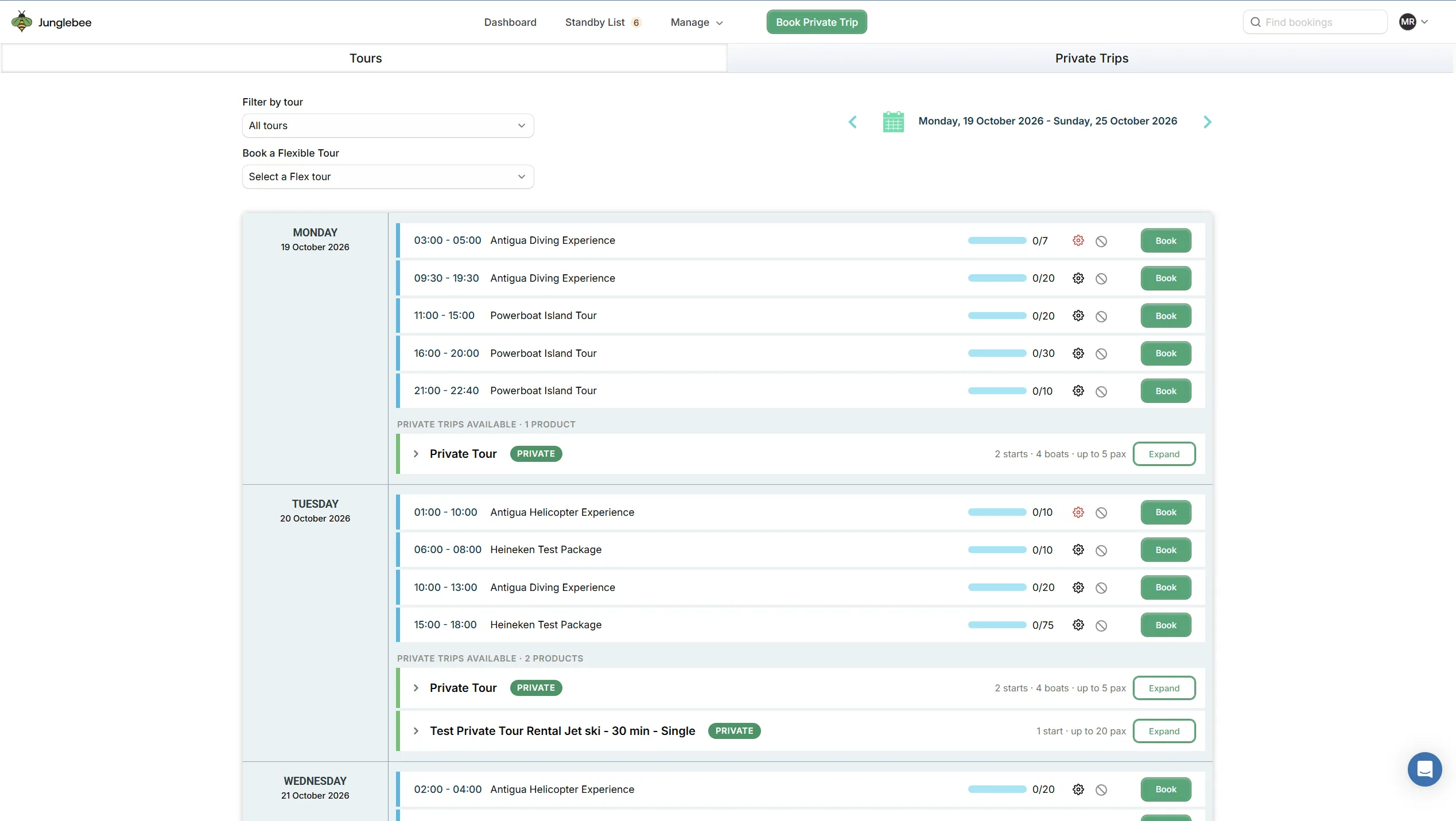Click block icon for Monday 03:00 Antigua Diving
Screen dimensions: 1456x821
pyautogui.click(x=1101, y=242)
